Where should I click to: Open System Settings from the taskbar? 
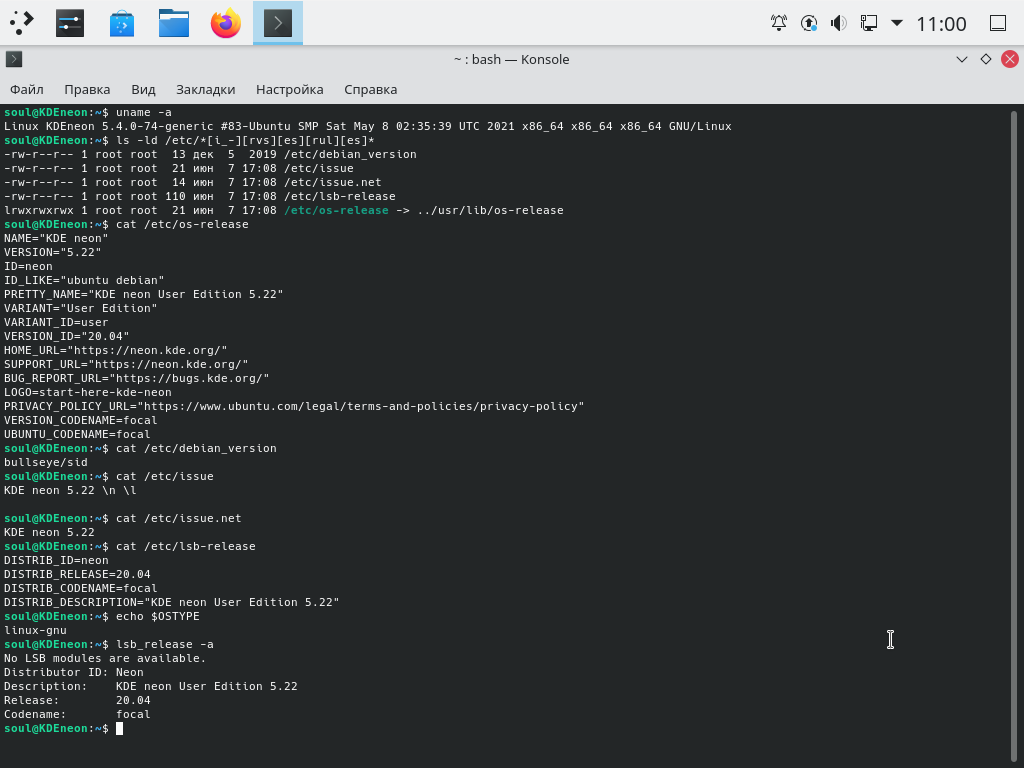pos(70,23)
